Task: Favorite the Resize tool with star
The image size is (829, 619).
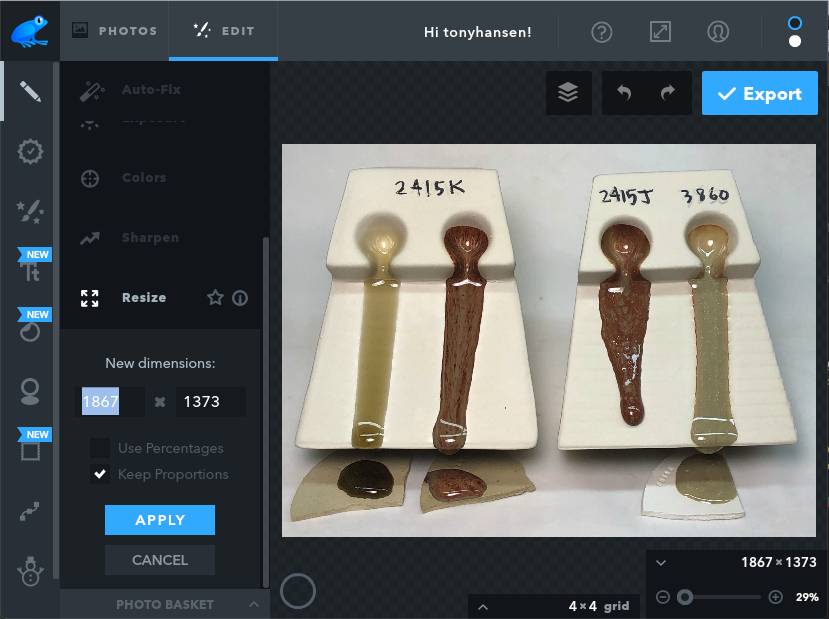Action: point(215,298)
